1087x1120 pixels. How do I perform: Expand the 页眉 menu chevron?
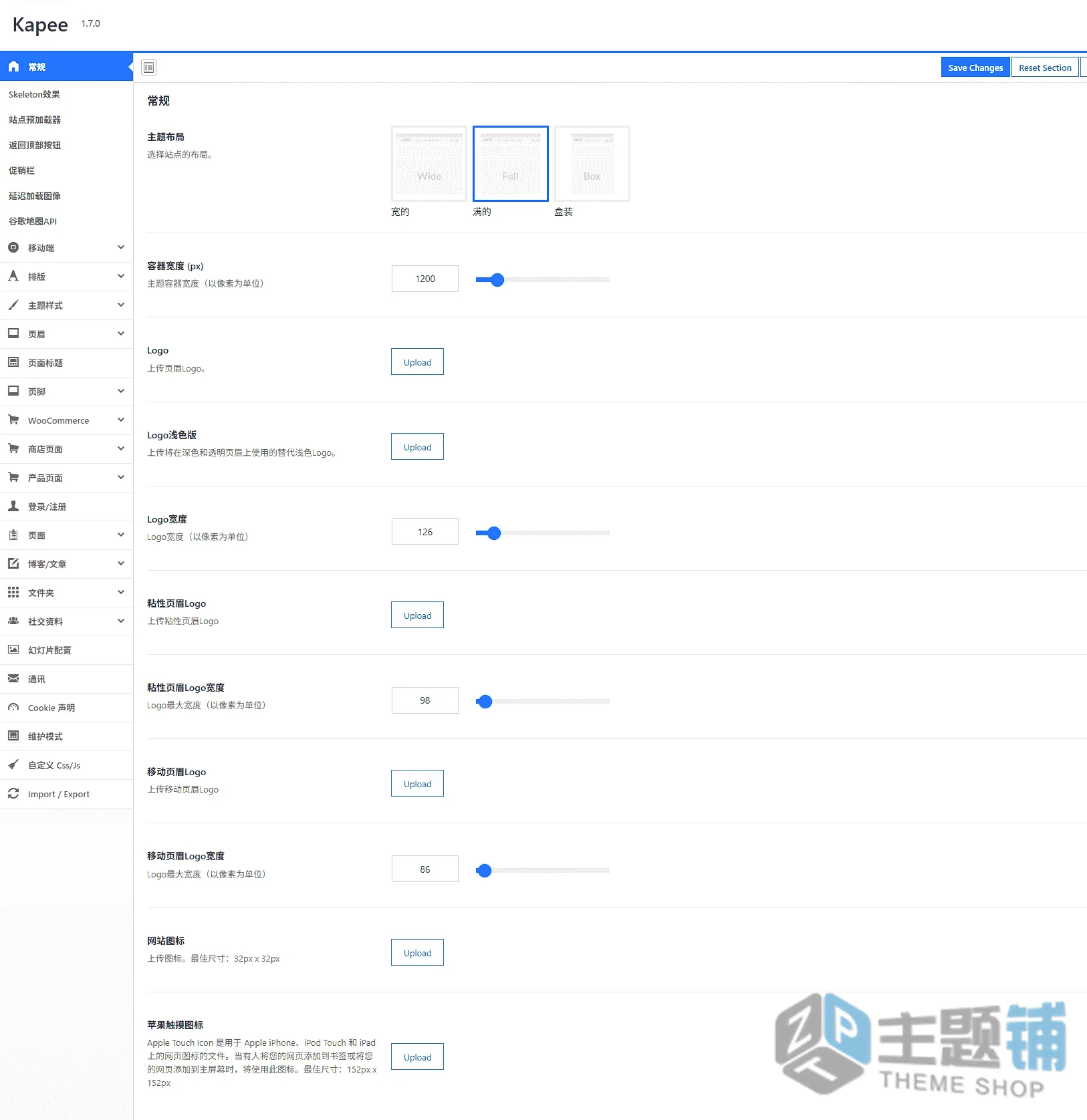(121, 333)
